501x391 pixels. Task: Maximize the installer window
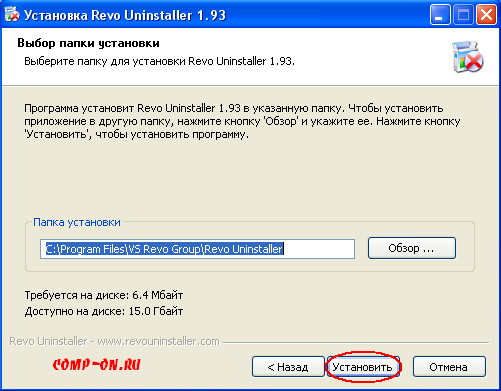(x=463, y=15)
